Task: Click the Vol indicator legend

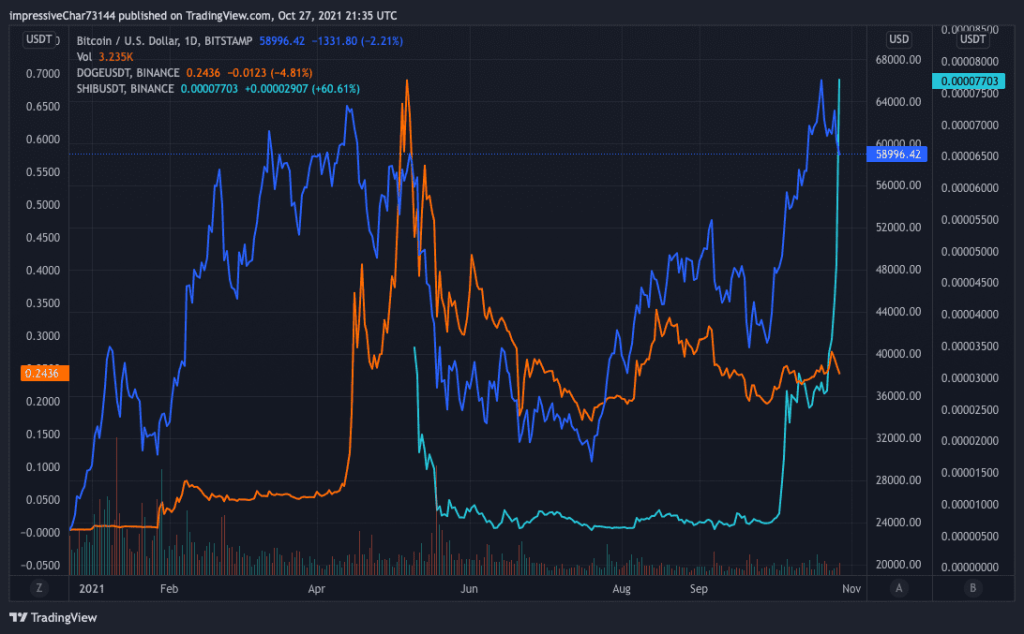Action: pyautogui.click(x=86, y=57)
